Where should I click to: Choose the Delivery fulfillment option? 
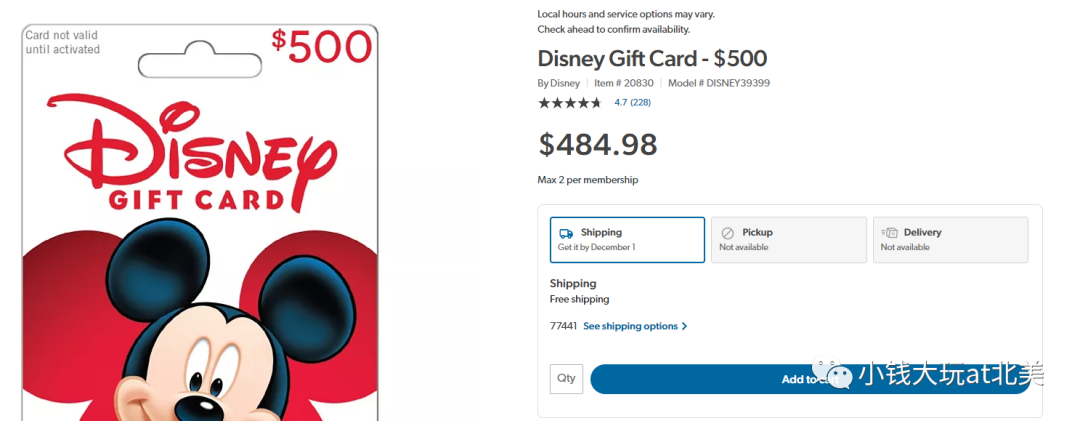point(950,240)
